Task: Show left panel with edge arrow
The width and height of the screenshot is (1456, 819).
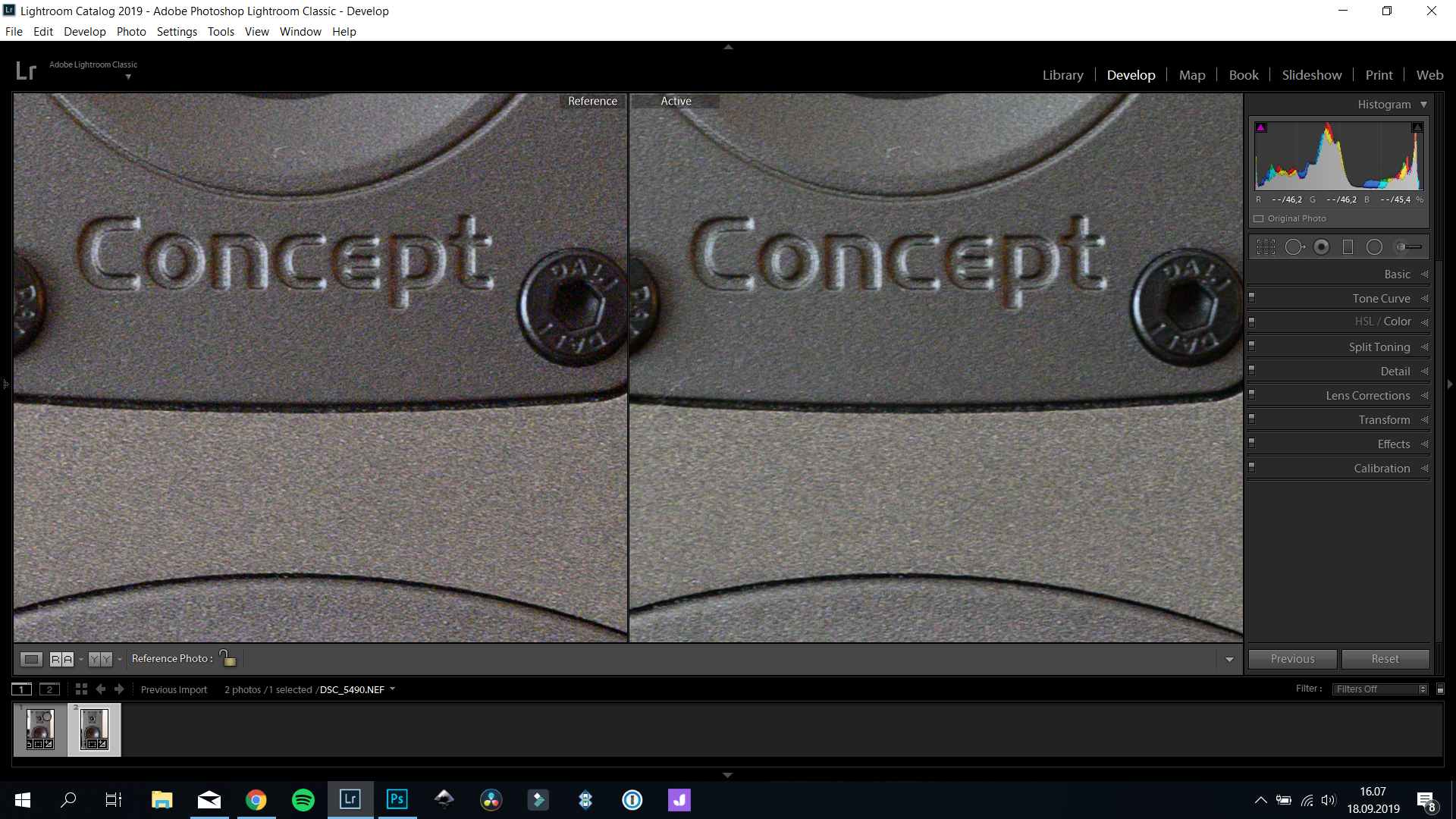Action: tap(5, 384)
